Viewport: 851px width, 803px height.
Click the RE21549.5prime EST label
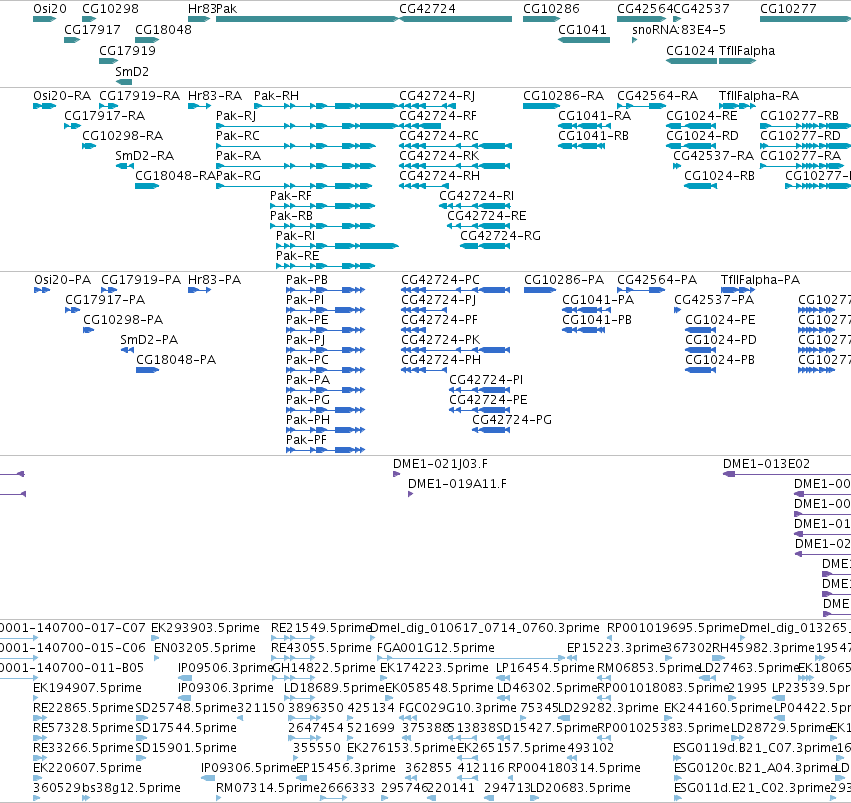coord(320,628)
